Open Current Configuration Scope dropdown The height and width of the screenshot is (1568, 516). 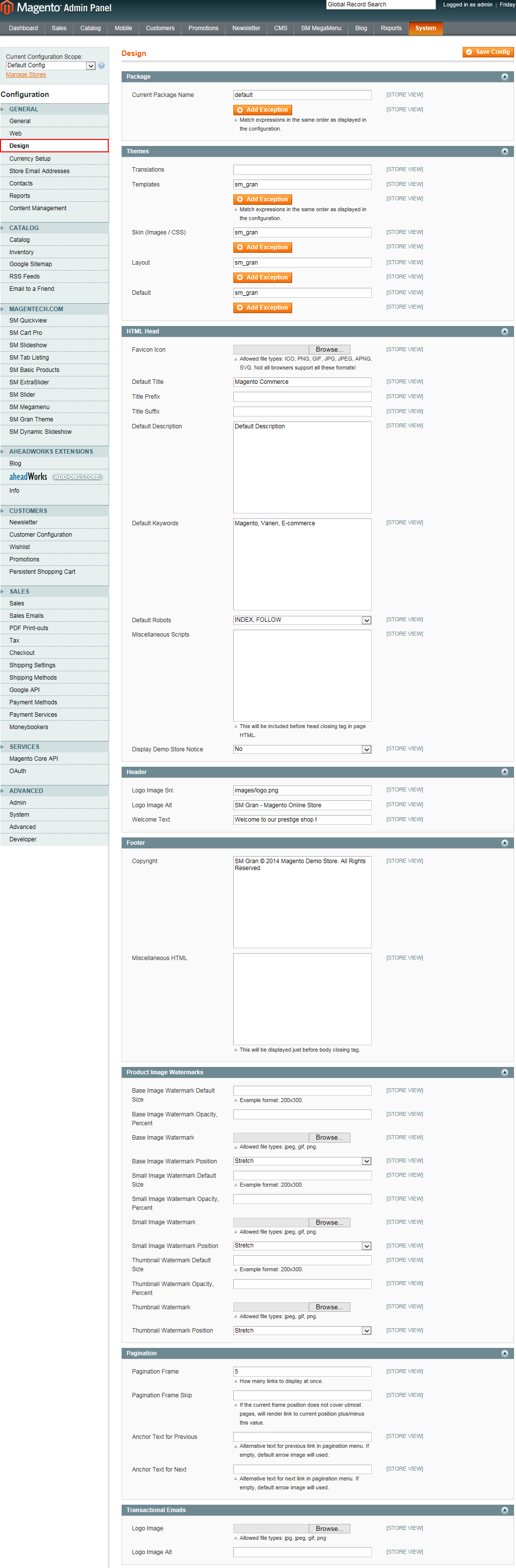pyautogui.click(x=50, y=66)
